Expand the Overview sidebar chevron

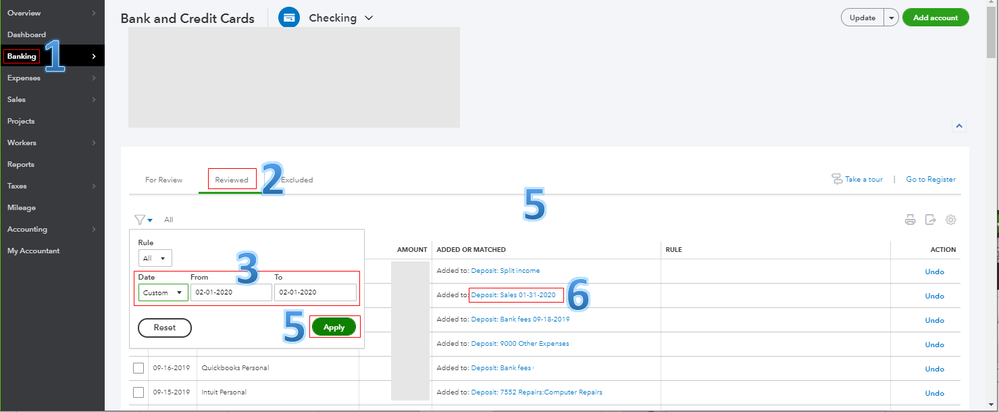click(94, 13)
